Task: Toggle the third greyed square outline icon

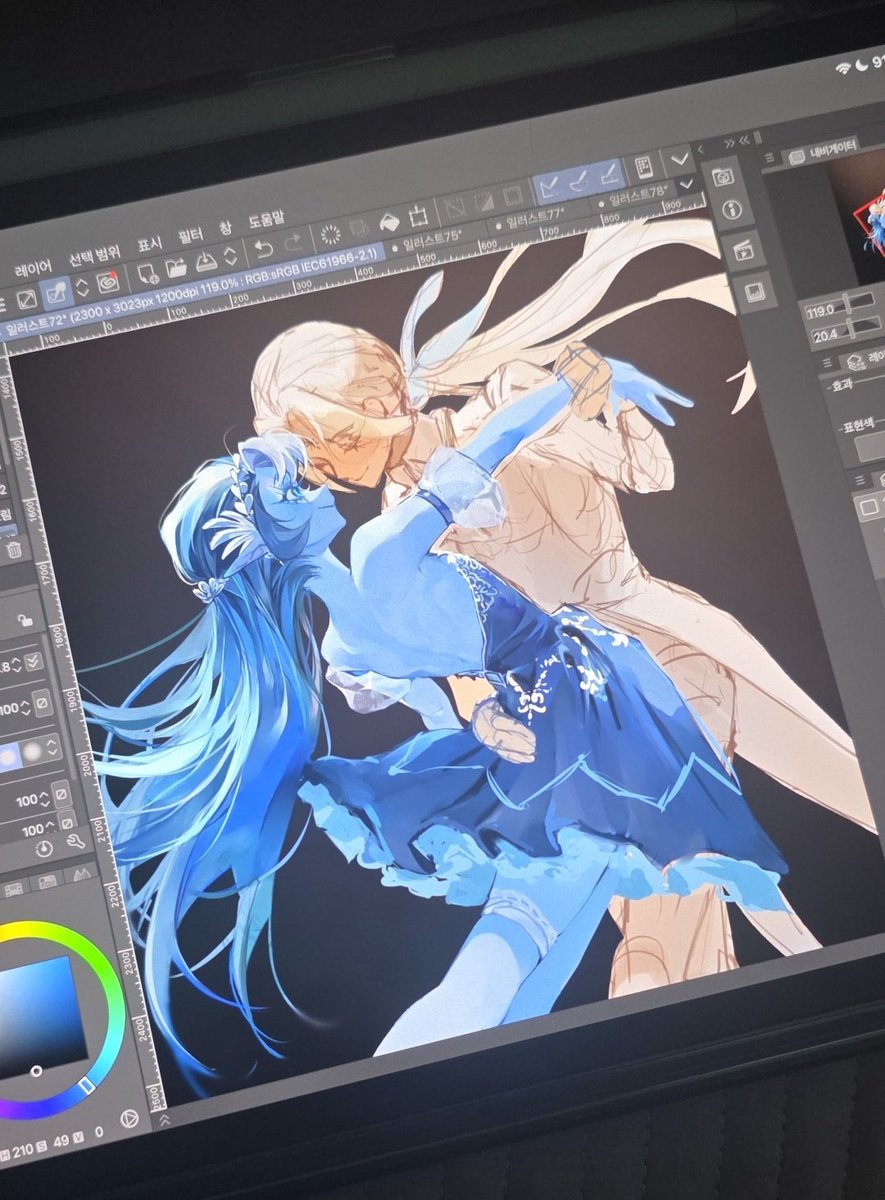Action: 514,194
